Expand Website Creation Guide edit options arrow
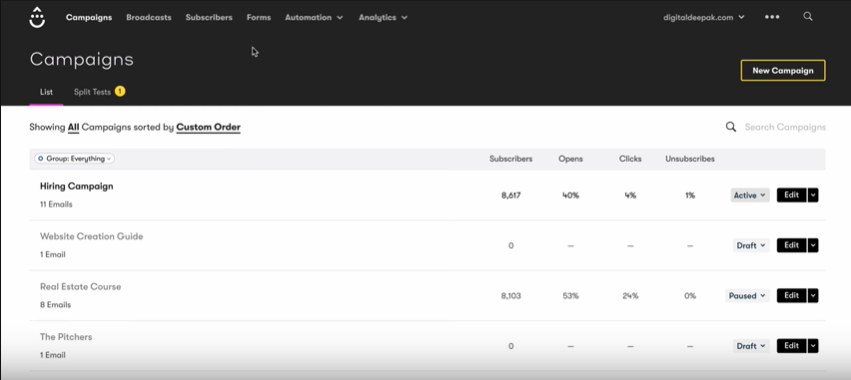 point(812,245)
